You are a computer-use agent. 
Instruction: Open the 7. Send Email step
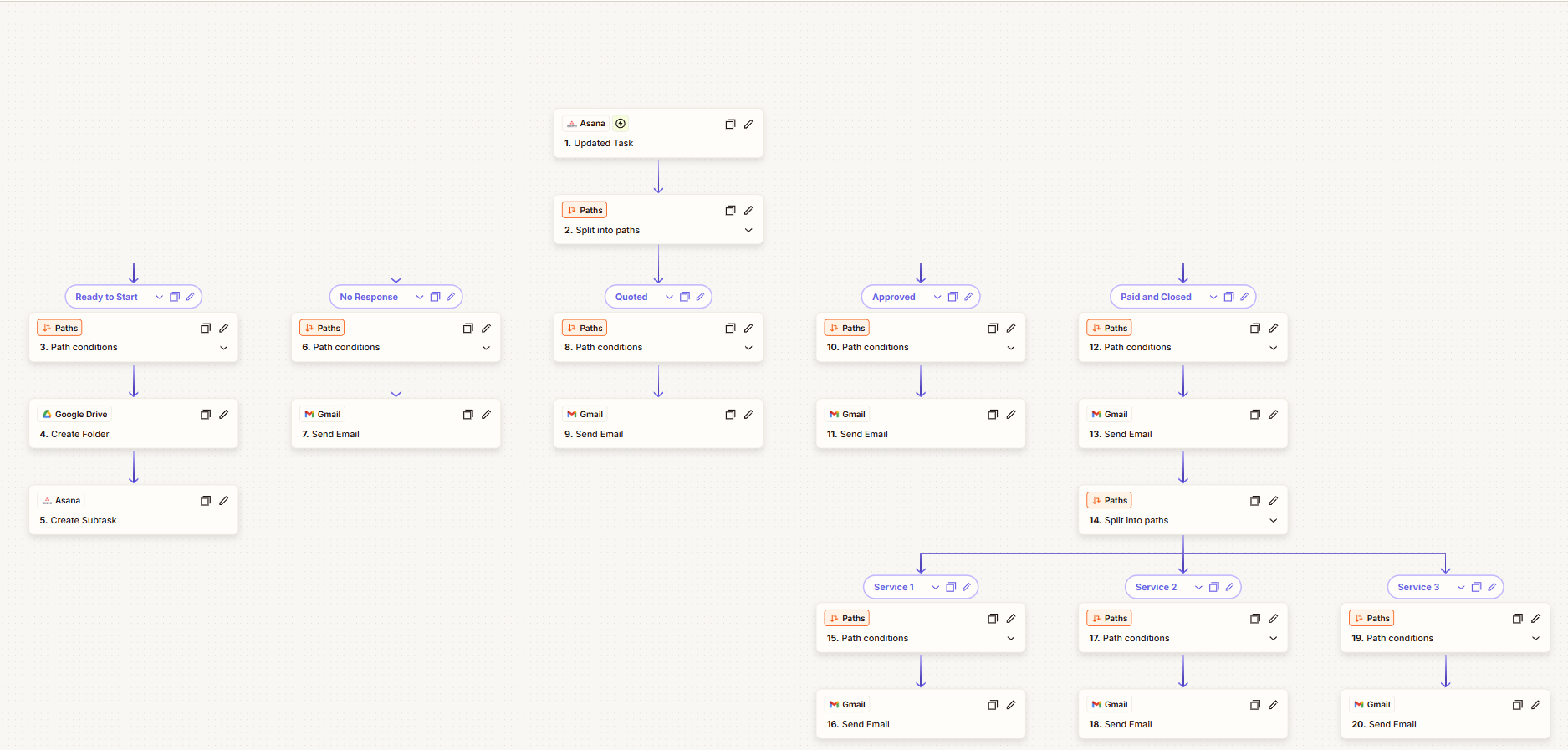click(x=396, y=424)
